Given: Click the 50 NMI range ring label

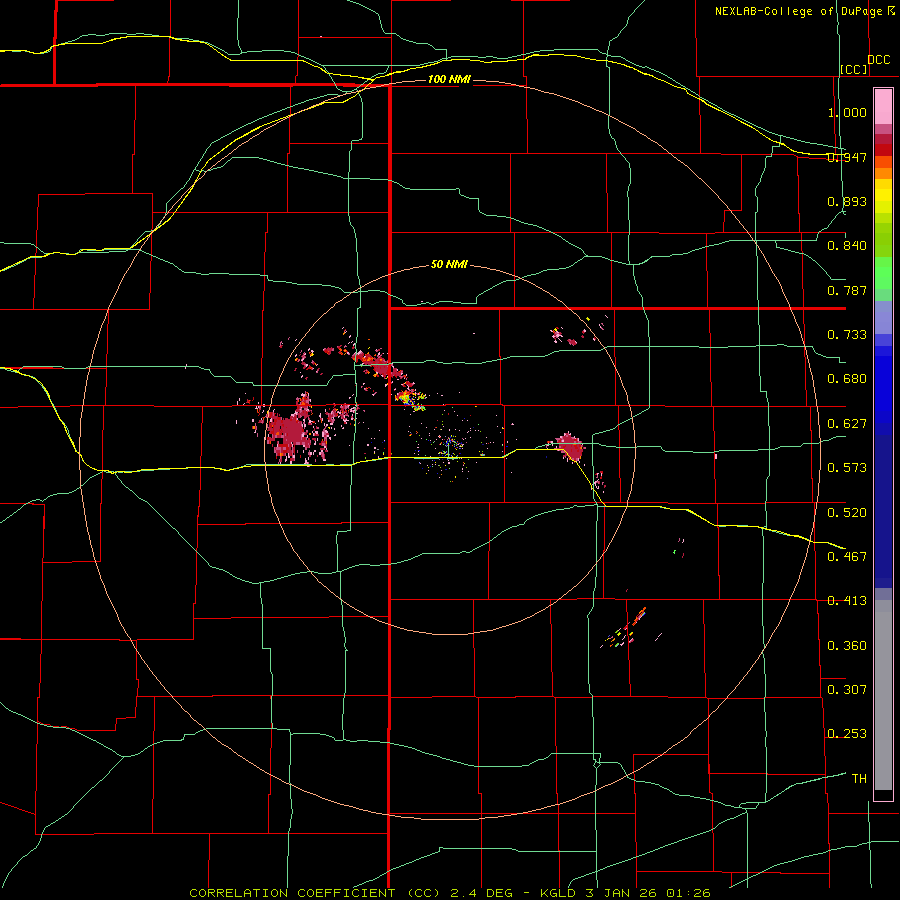Looking at the screenshot, I should click(449, 265).
